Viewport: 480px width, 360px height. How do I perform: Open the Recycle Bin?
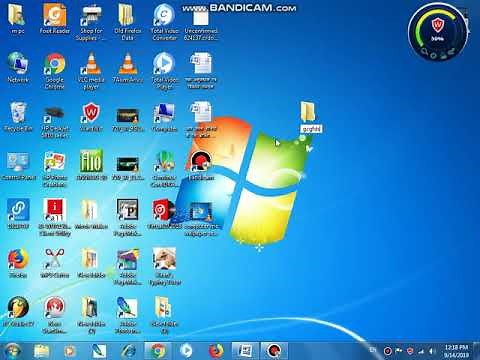point(18,117)
